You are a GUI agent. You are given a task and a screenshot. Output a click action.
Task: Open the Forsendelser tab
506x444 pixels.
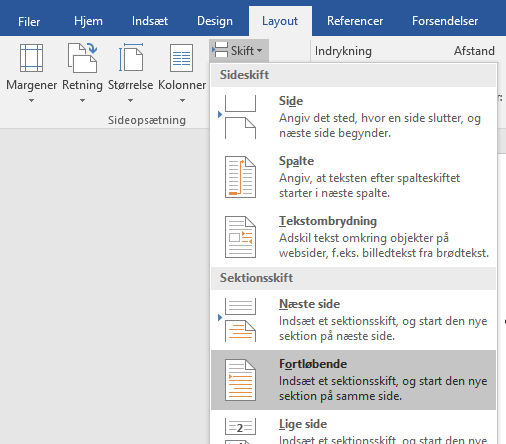point(445,21)
